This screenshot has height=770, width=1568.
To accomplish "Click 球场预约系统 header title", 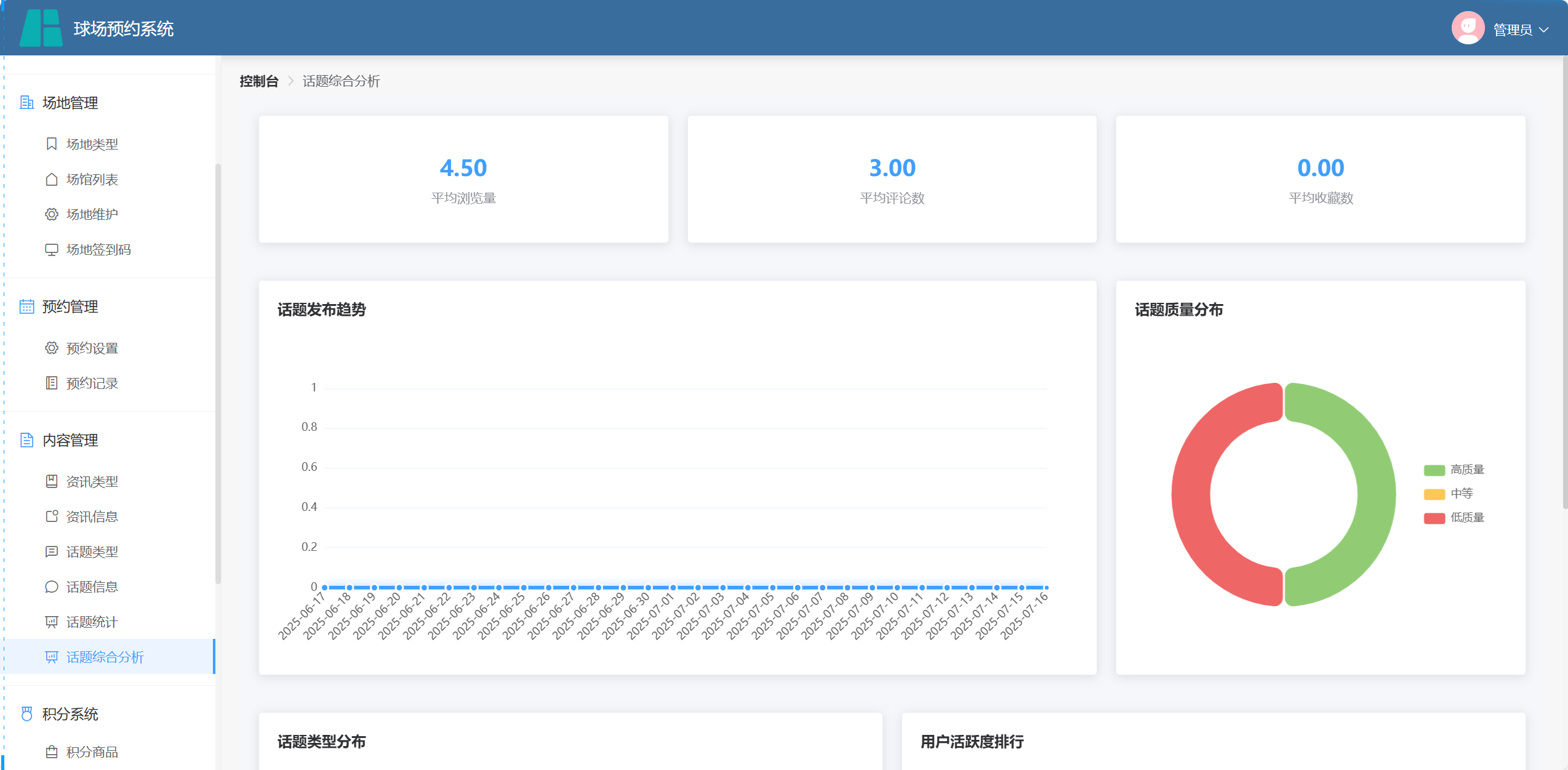I will pyautogui.click(x=123, y=29).
